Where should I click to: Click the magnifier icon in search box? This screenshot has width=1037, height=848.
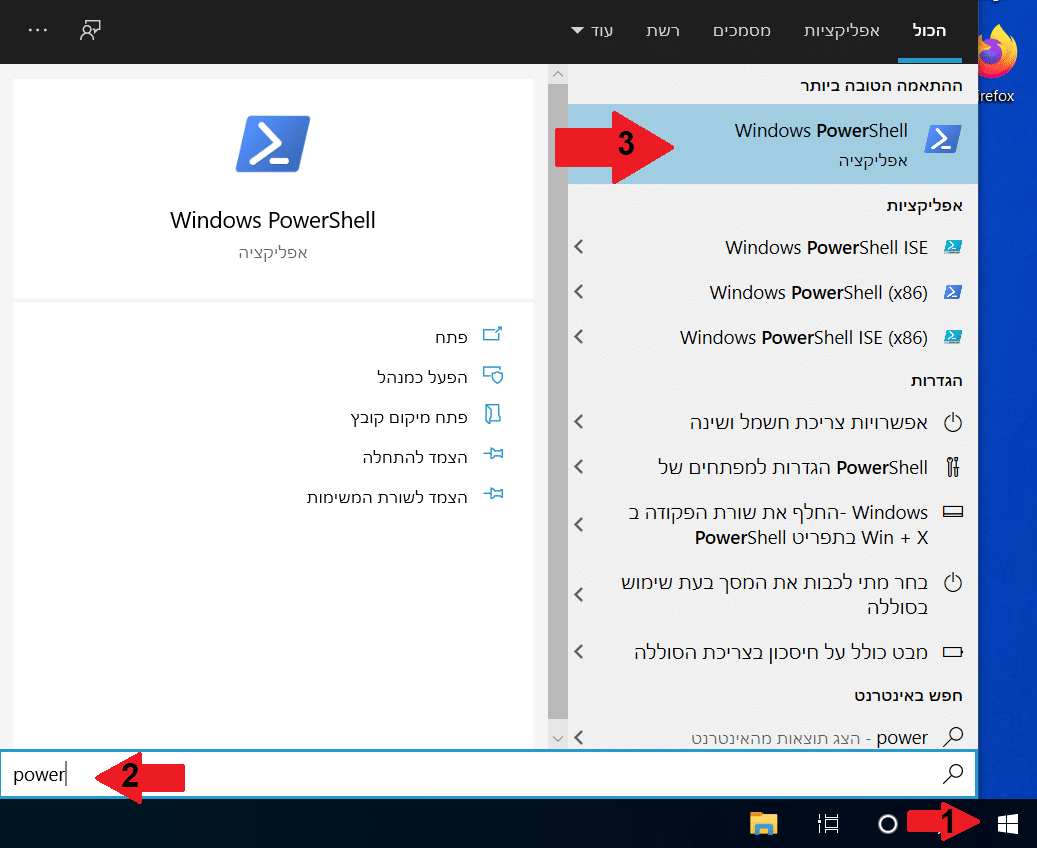pos(953,773)
